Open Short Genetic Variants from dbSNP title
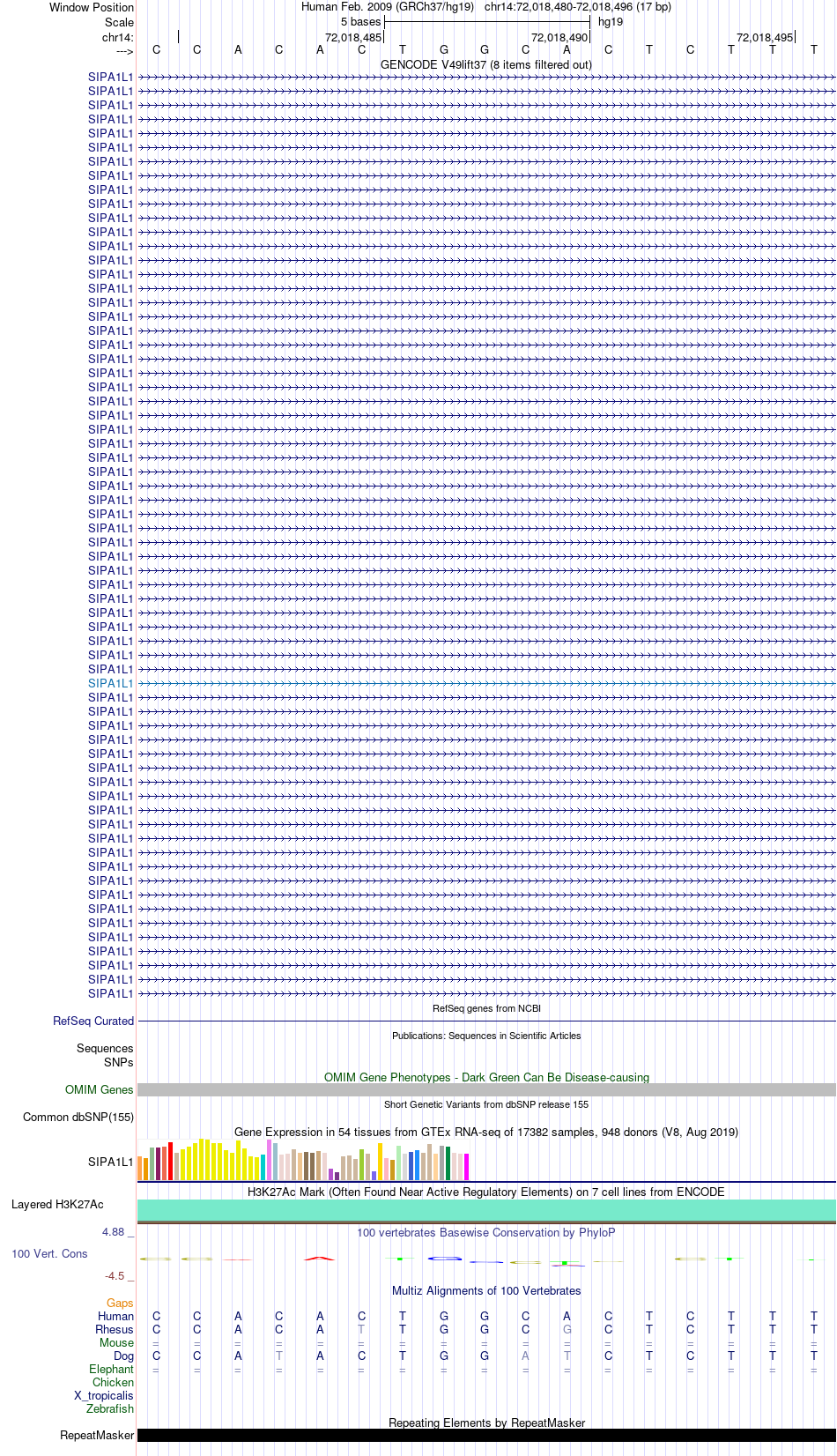Viewport: 837px width, 1456px height. pos(486,1104)
